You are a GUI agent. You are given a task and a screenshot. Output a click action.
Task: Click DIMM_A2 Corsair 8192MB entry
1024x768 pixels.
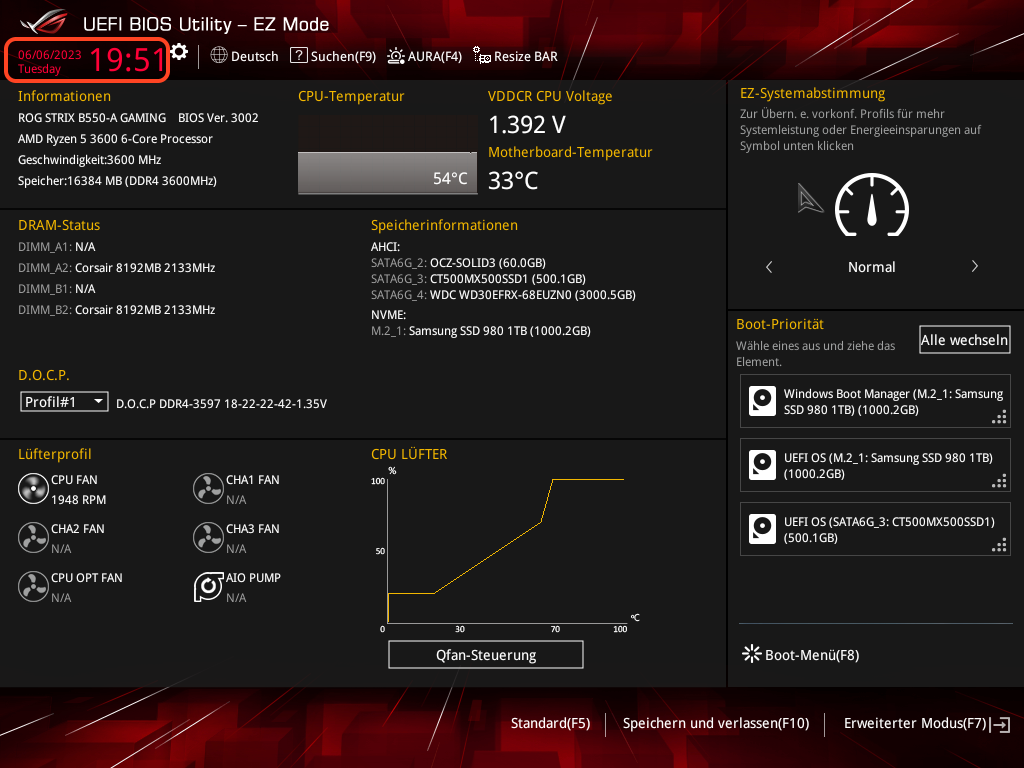click(116, 268)
